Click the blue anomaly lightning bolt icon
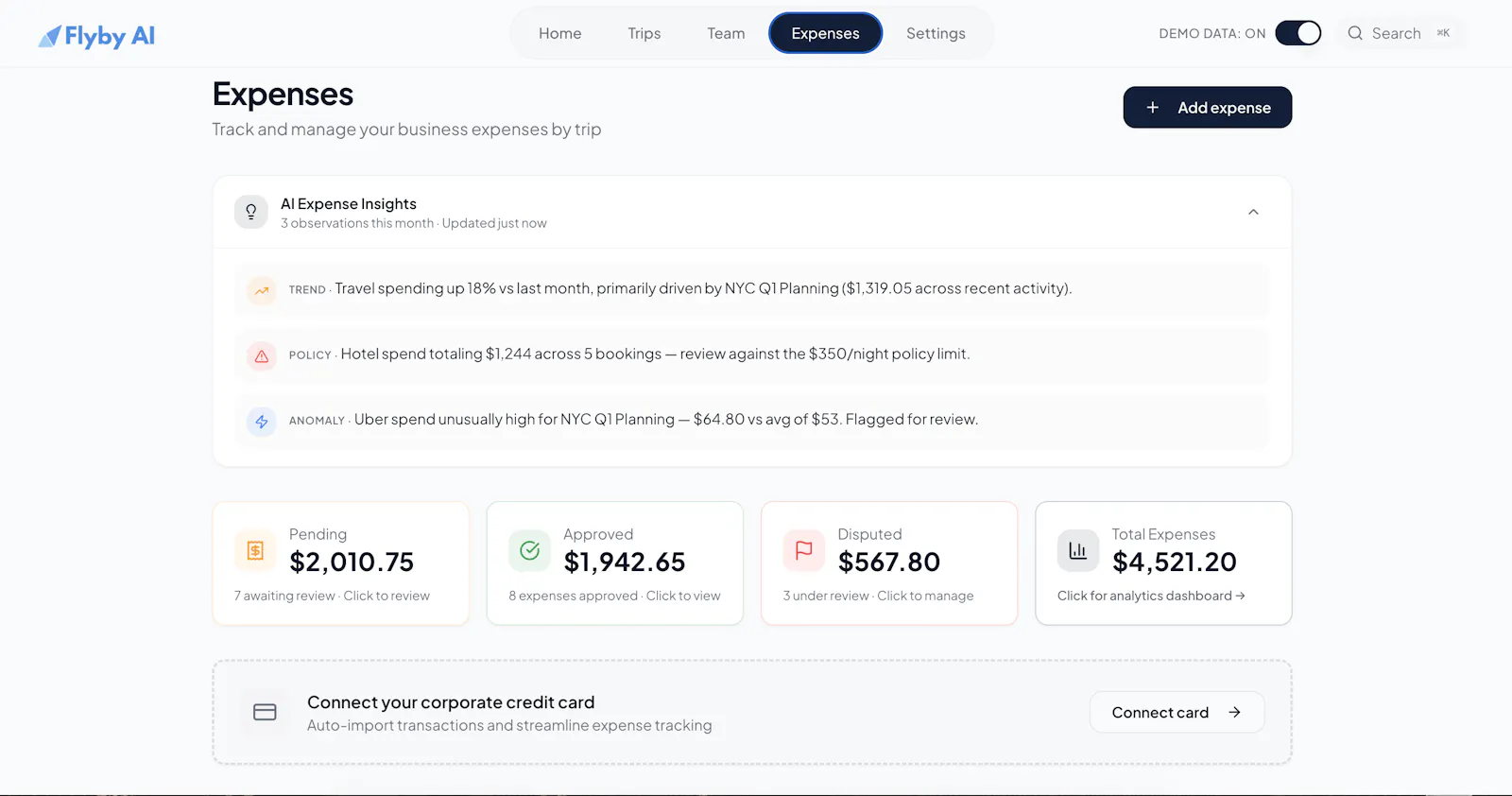 (x=262, y=421)
